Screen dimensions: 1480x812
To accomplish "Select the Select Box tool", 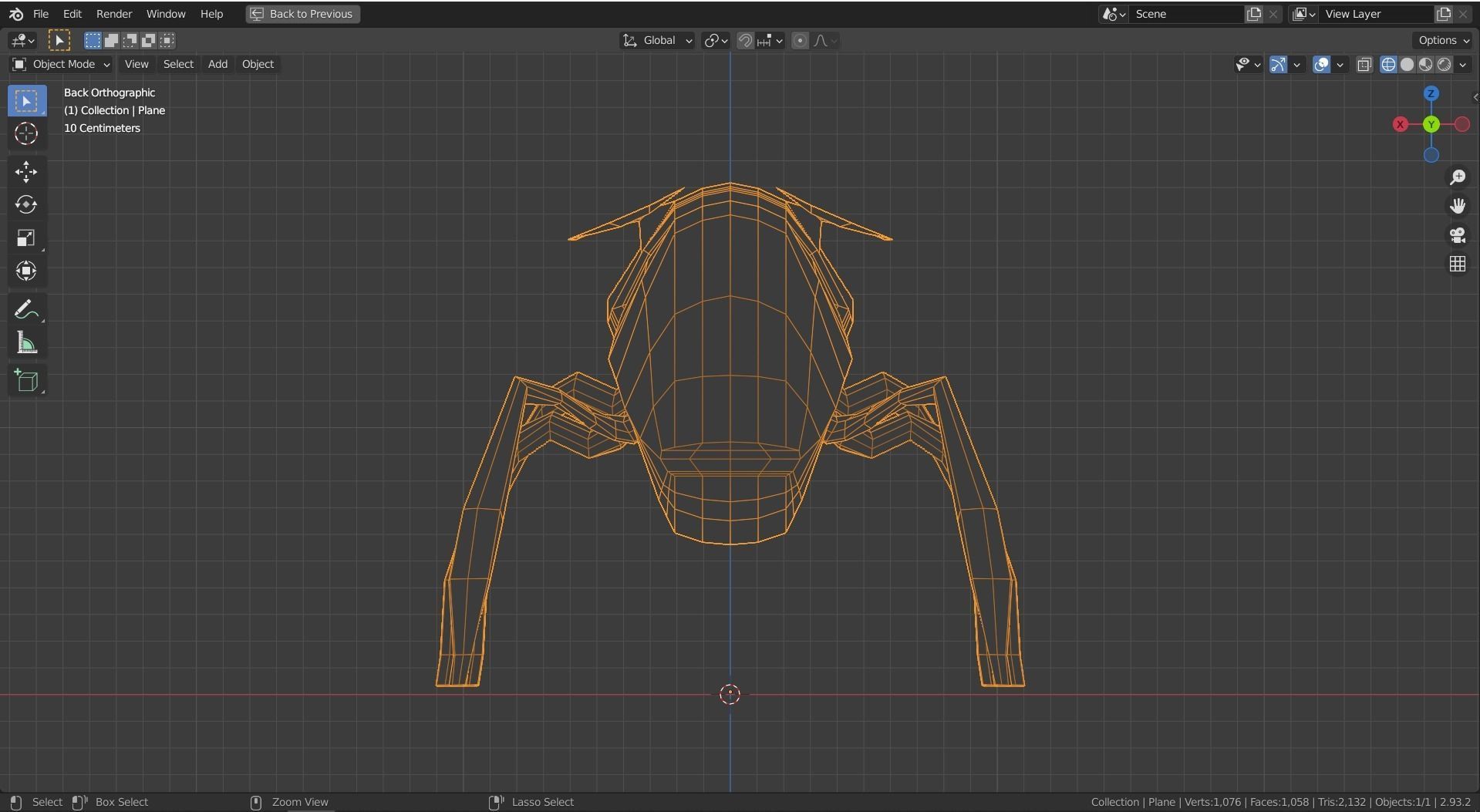I will pyautogui.click(x=27, y=101).
